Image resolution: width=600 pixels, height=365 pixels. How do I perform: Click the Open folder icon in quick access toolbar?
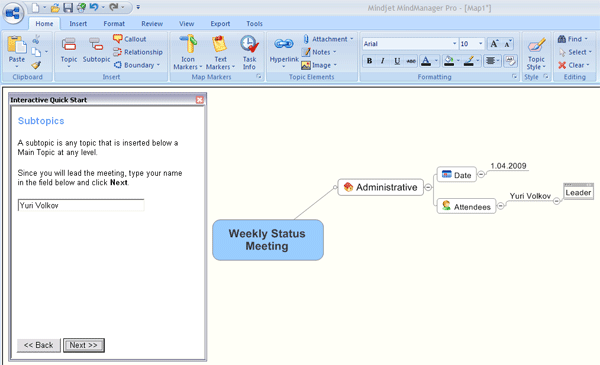click(55, 7)
